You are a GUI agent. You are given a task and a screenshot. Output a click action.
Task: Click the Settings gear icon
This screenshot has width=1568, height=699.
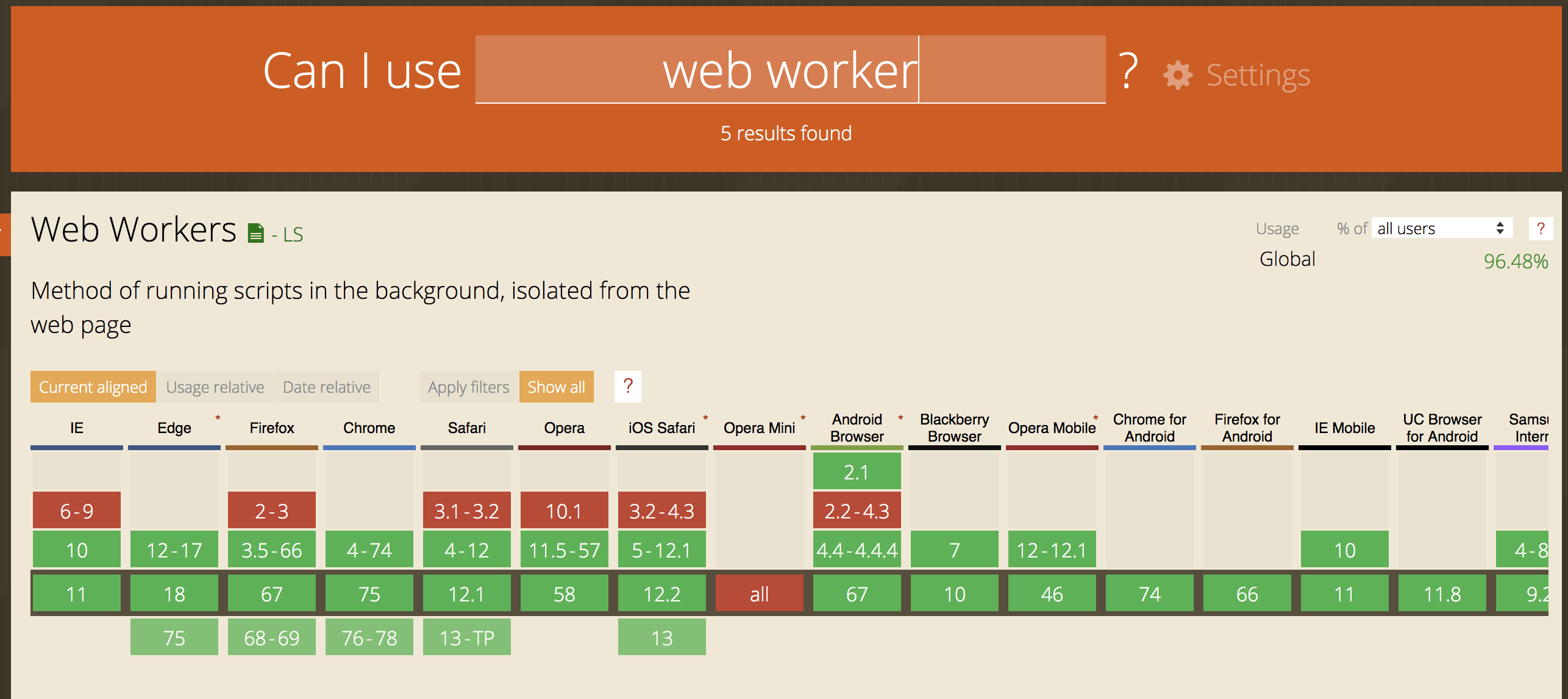click(1178, 76)
